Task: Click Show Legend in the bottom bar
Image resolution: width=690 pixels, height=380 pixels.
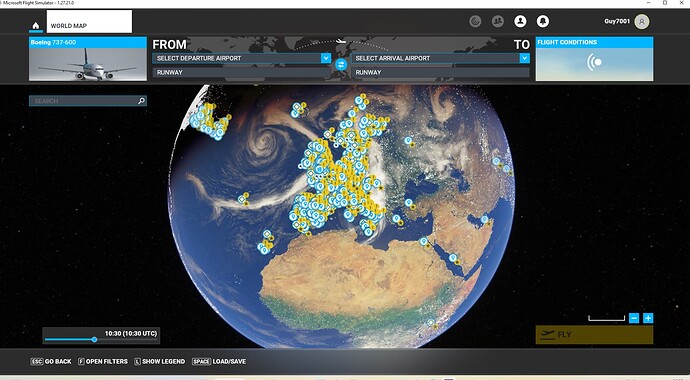Action: [159, 362]
